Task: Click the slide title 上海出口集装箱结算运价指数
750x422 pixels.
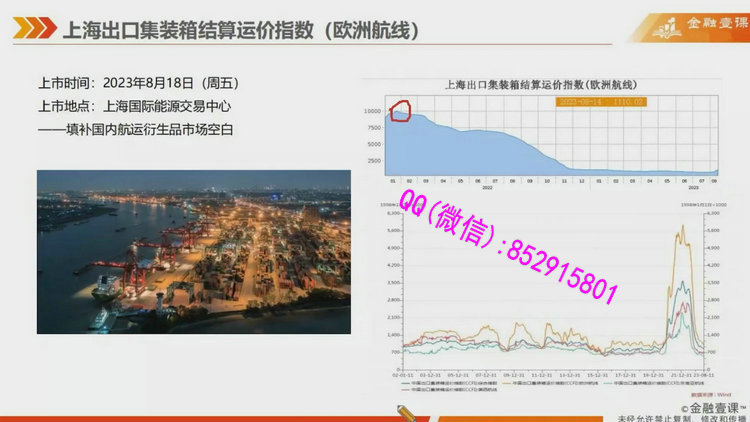Action: (x=240, y=32)
